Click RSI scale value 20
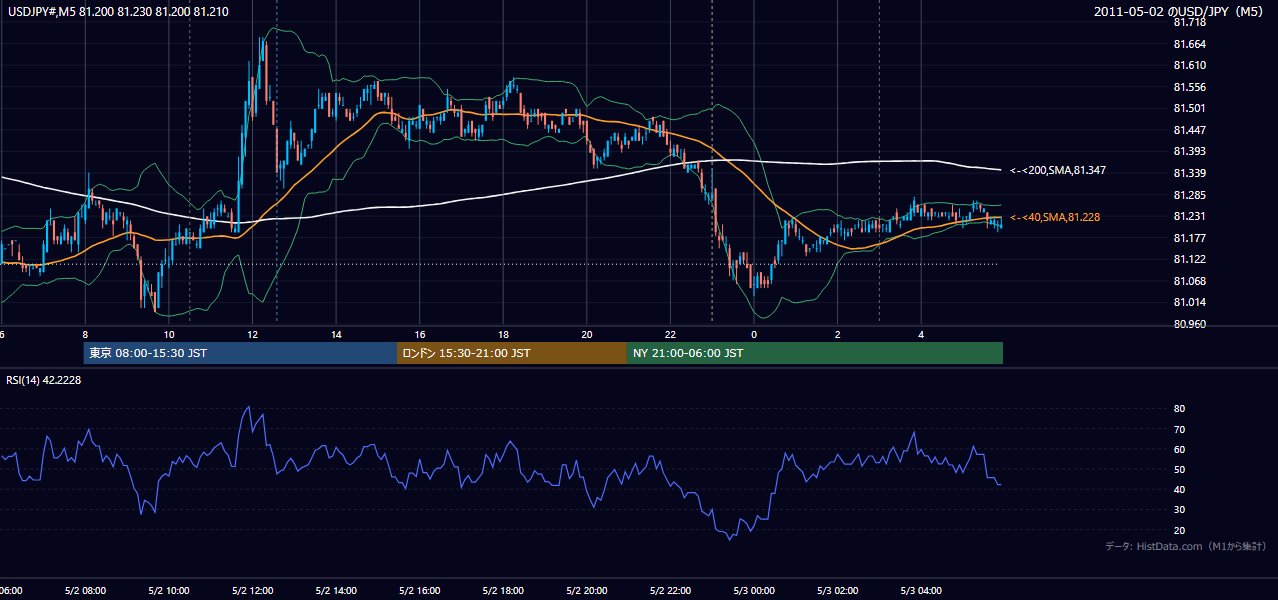Screen dimensions: 1278x600 point(1179,530)
